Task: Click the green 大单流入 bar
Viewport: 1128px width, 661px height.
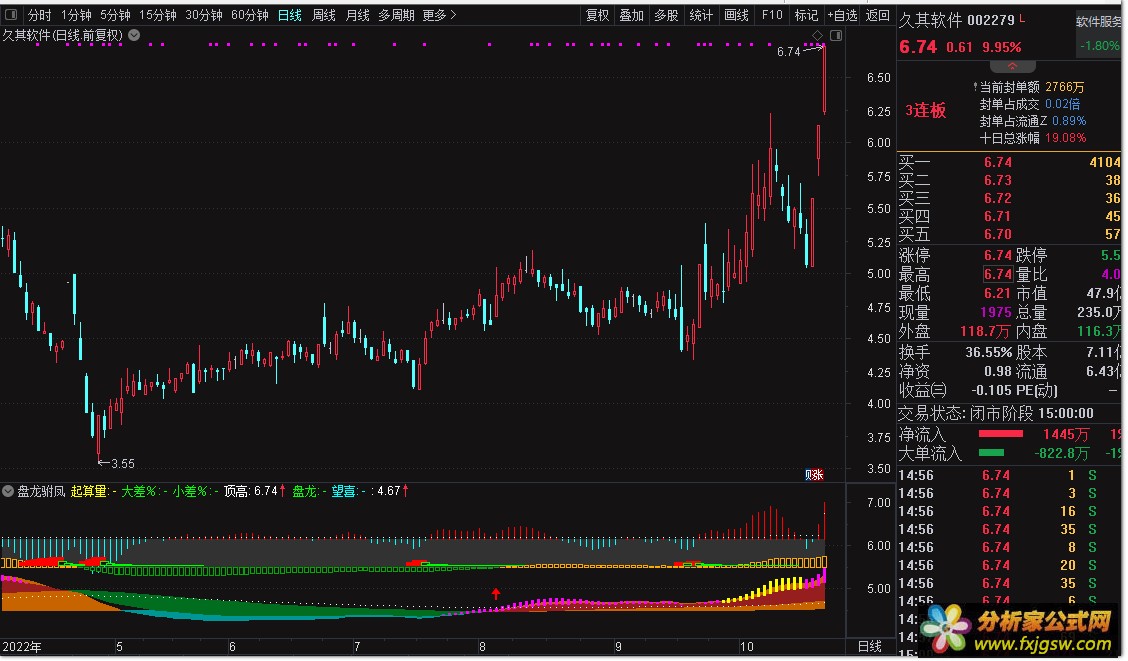Action: 991,452
